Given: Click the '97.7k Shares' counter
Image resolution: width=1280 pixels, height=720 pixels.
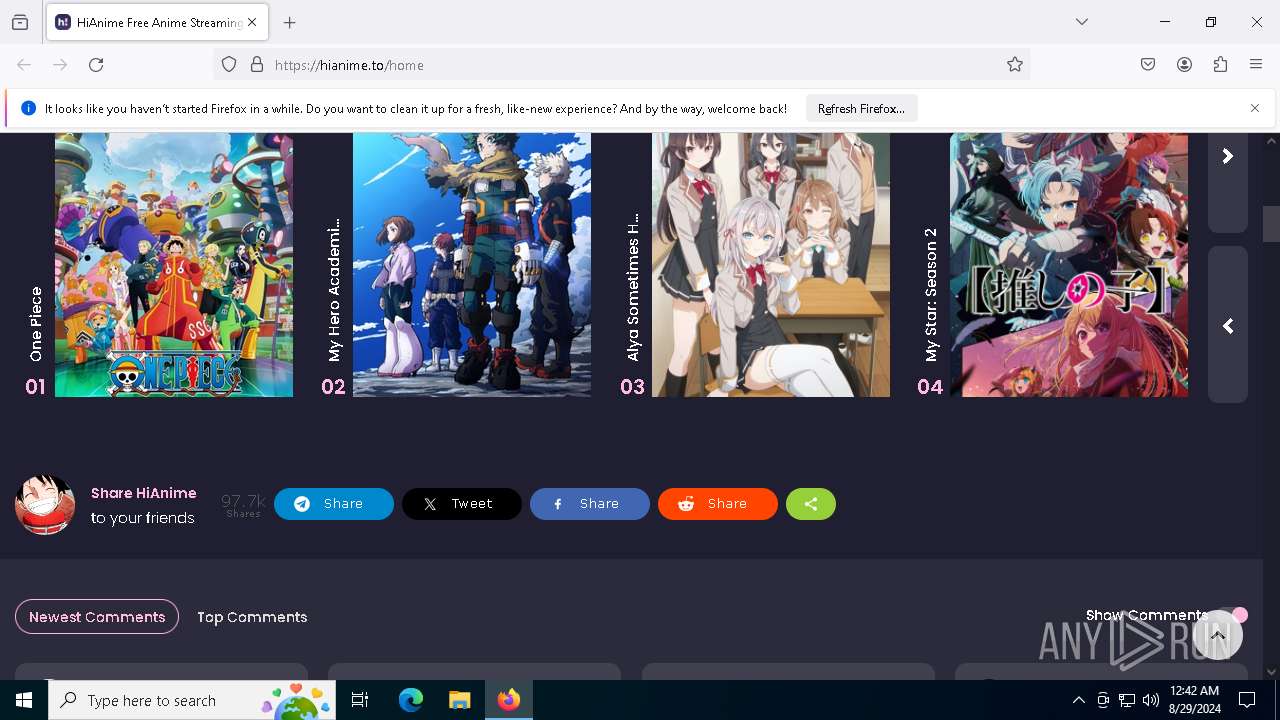Looking at the screenshot, I should (243, 505).
